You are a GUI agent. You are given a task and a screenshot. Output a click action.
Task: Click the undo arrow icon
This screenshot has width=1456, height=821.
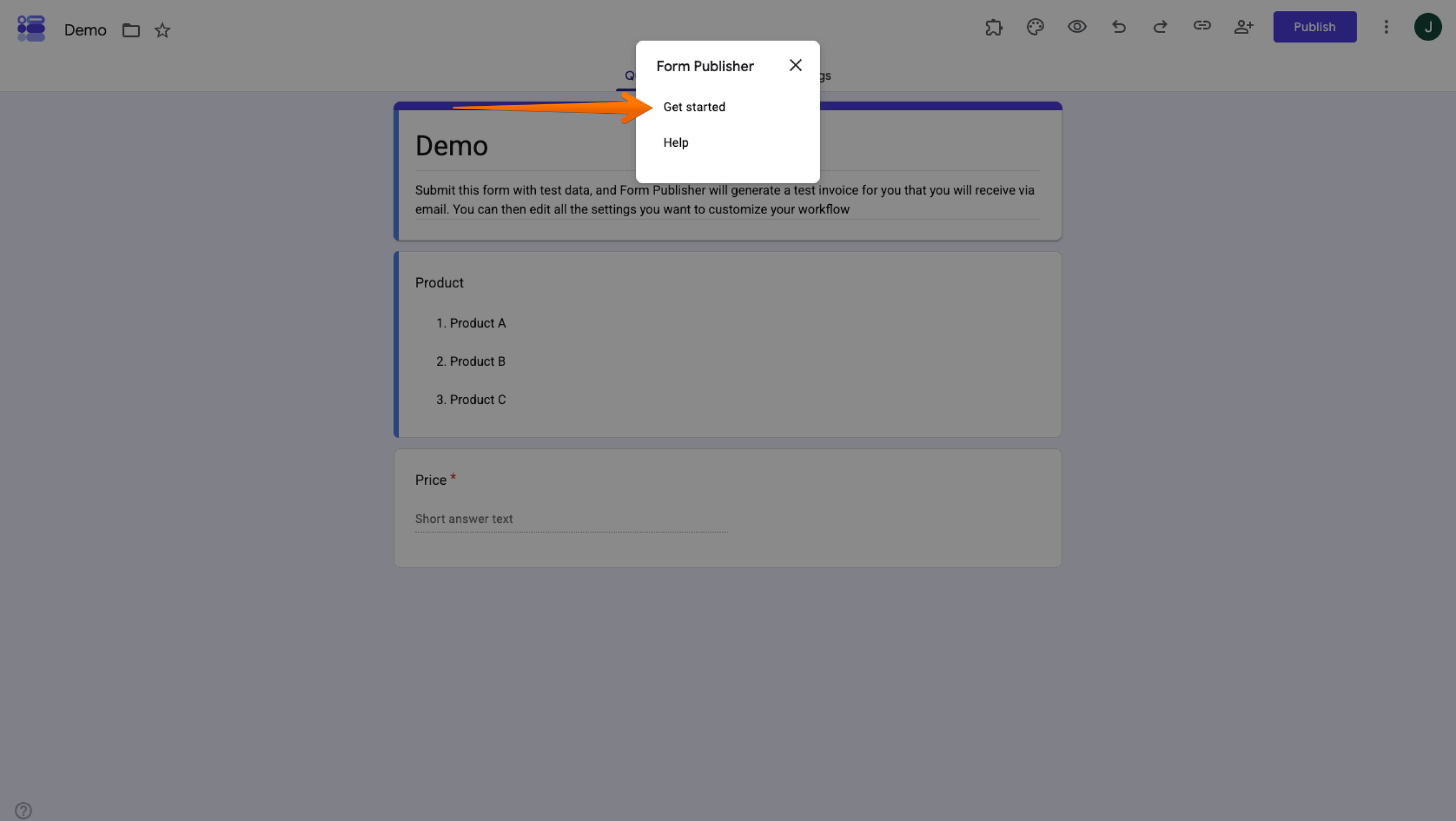1119,27
